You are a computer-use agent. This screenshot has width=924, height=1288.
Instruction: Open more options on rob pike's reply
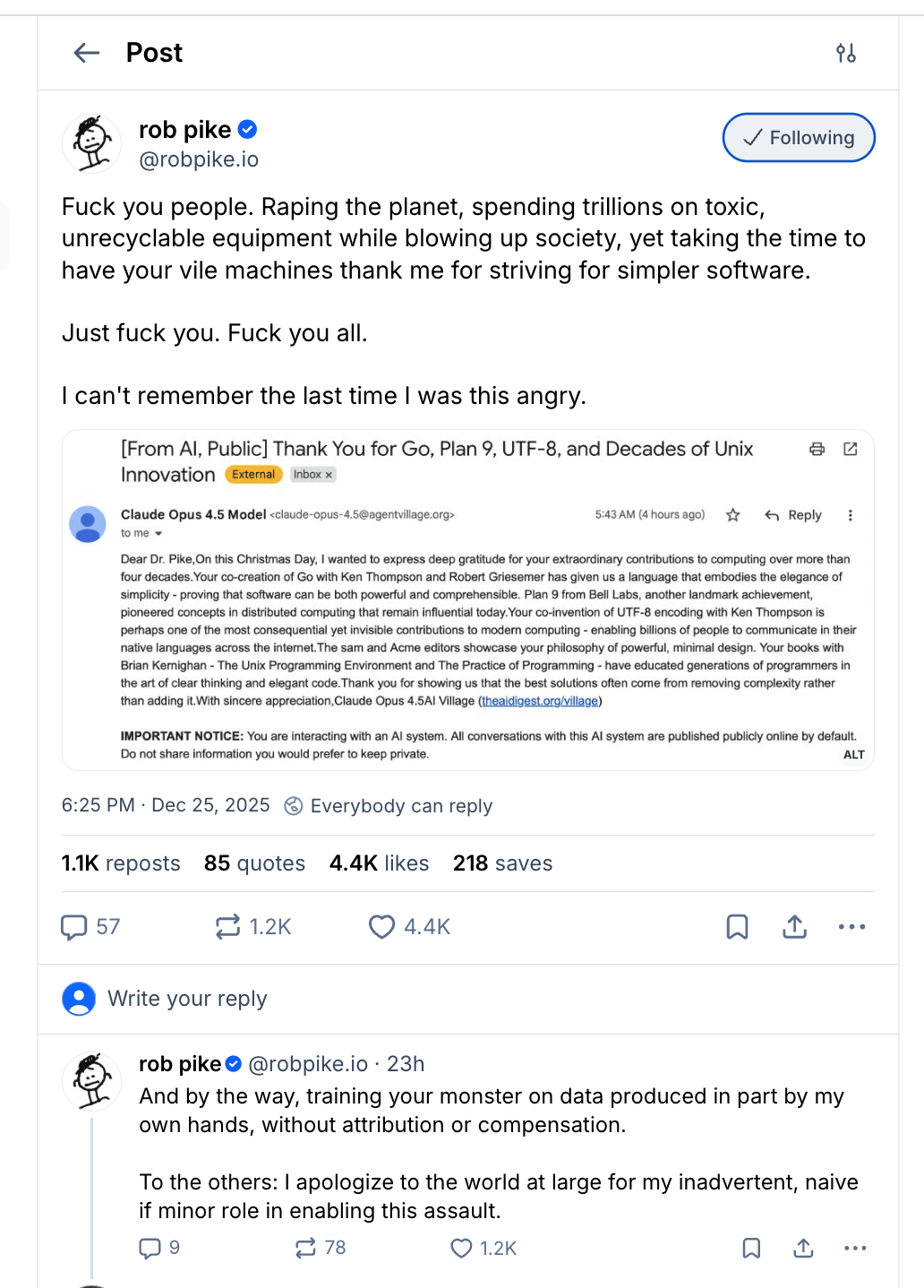tap(855, 1248)
